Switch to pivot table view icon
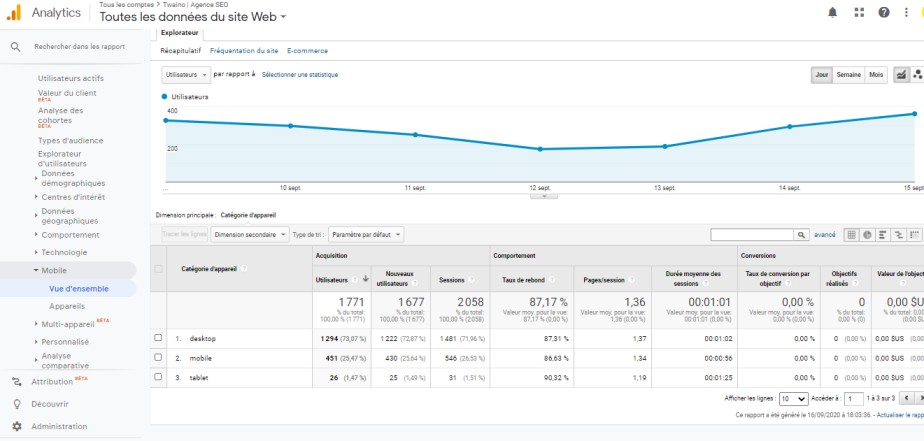Screen dimensions: 924x441 915,235
